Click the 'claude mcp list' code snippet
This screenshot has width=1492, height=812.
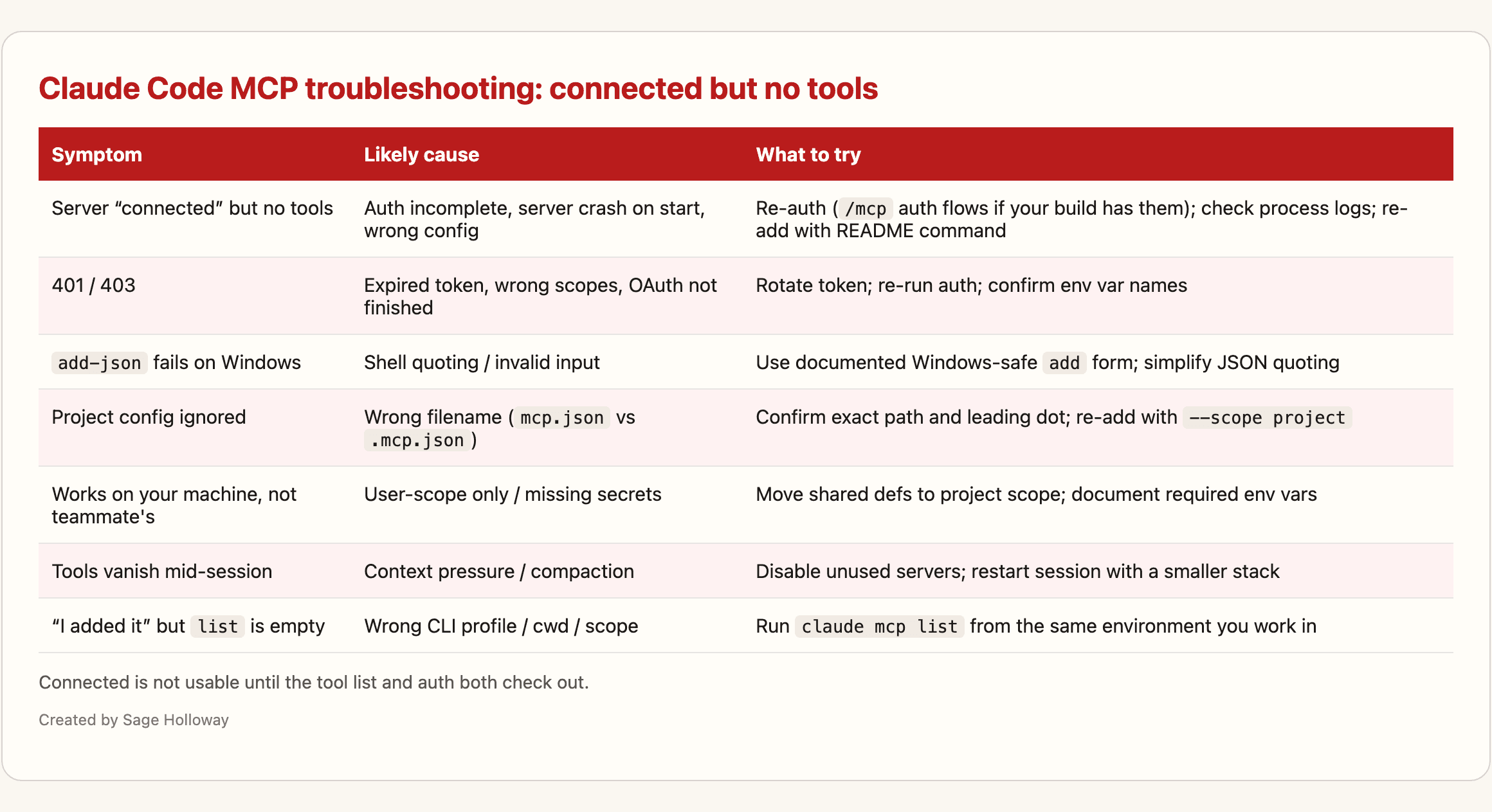879,627
